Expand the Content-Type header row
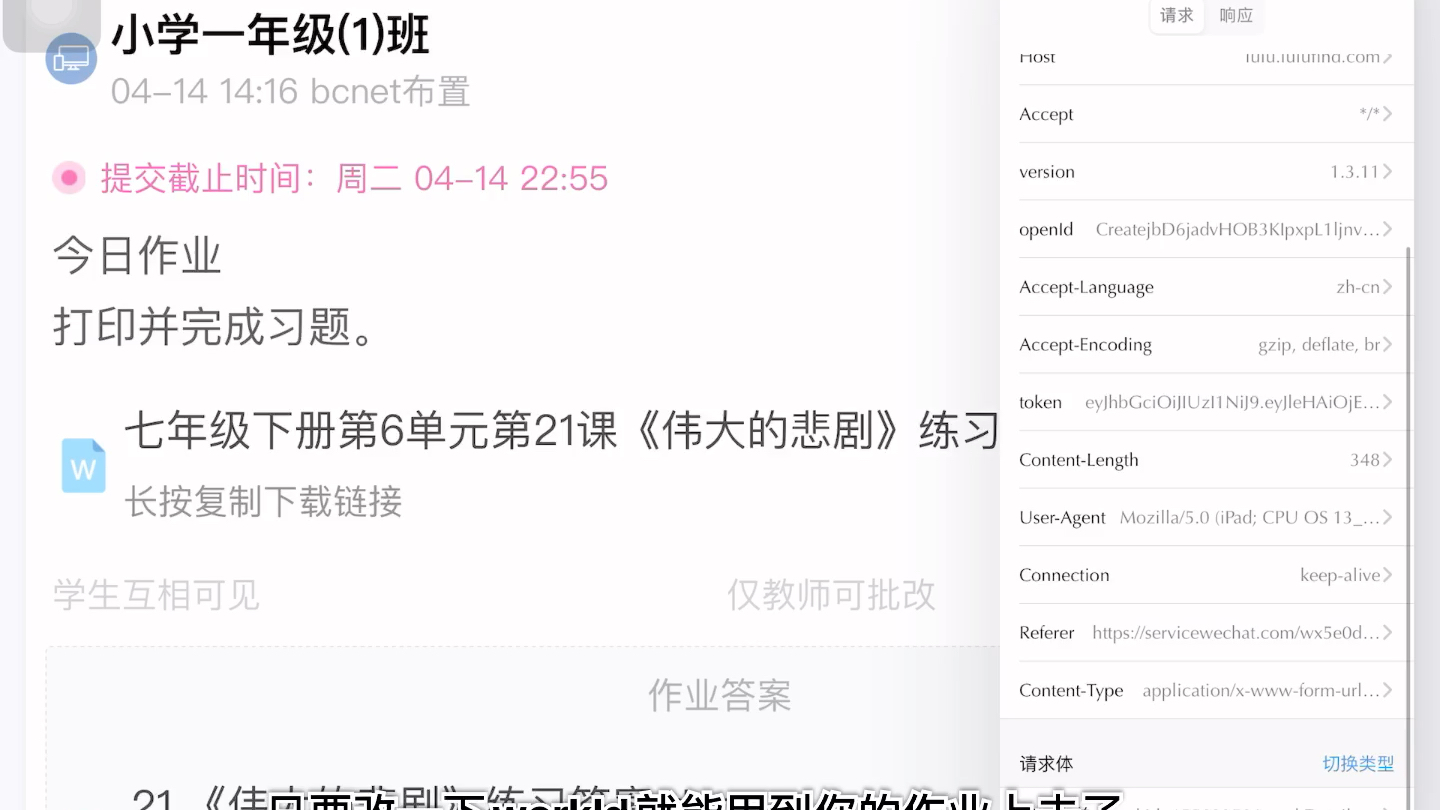 1206,691
